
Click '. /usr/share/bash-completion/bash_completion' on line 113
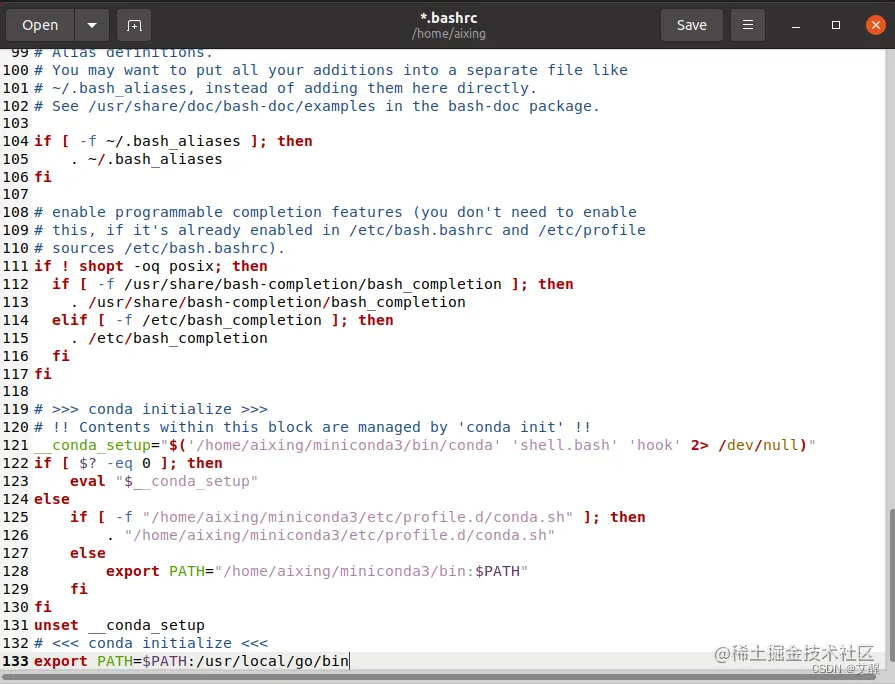(x=268, y=302)
